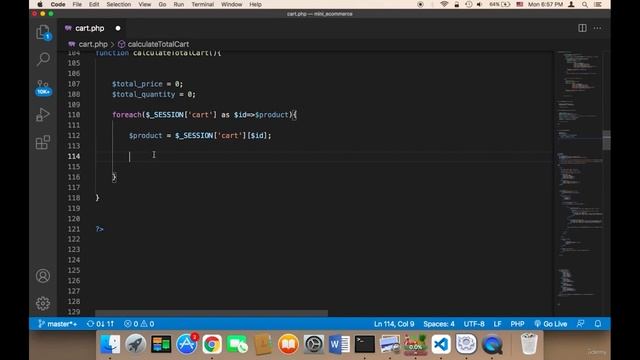Viewport: 640px width, 360px height.
Task: Open the Apple menu
Action: point(40,4)
